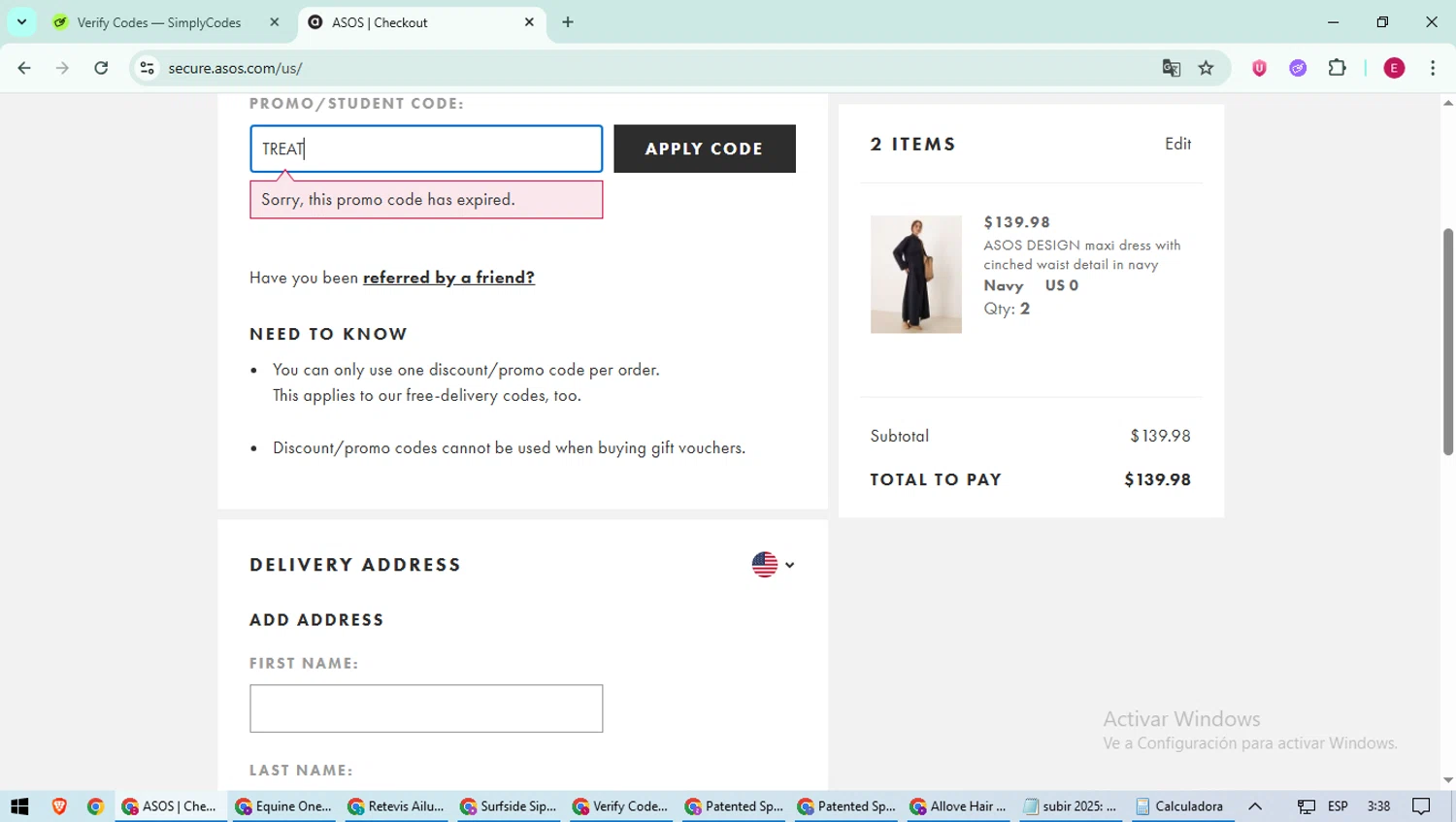The width and height of the screenshot is (1456, 822).
Task: Click the navy maxi dress thumbnail
Action: [916, 275]
